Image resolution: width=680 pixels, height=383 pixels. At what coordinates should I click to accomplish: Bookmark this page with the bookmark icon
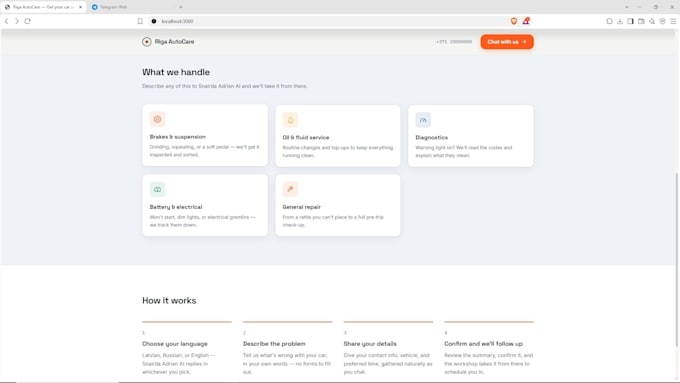140,21
